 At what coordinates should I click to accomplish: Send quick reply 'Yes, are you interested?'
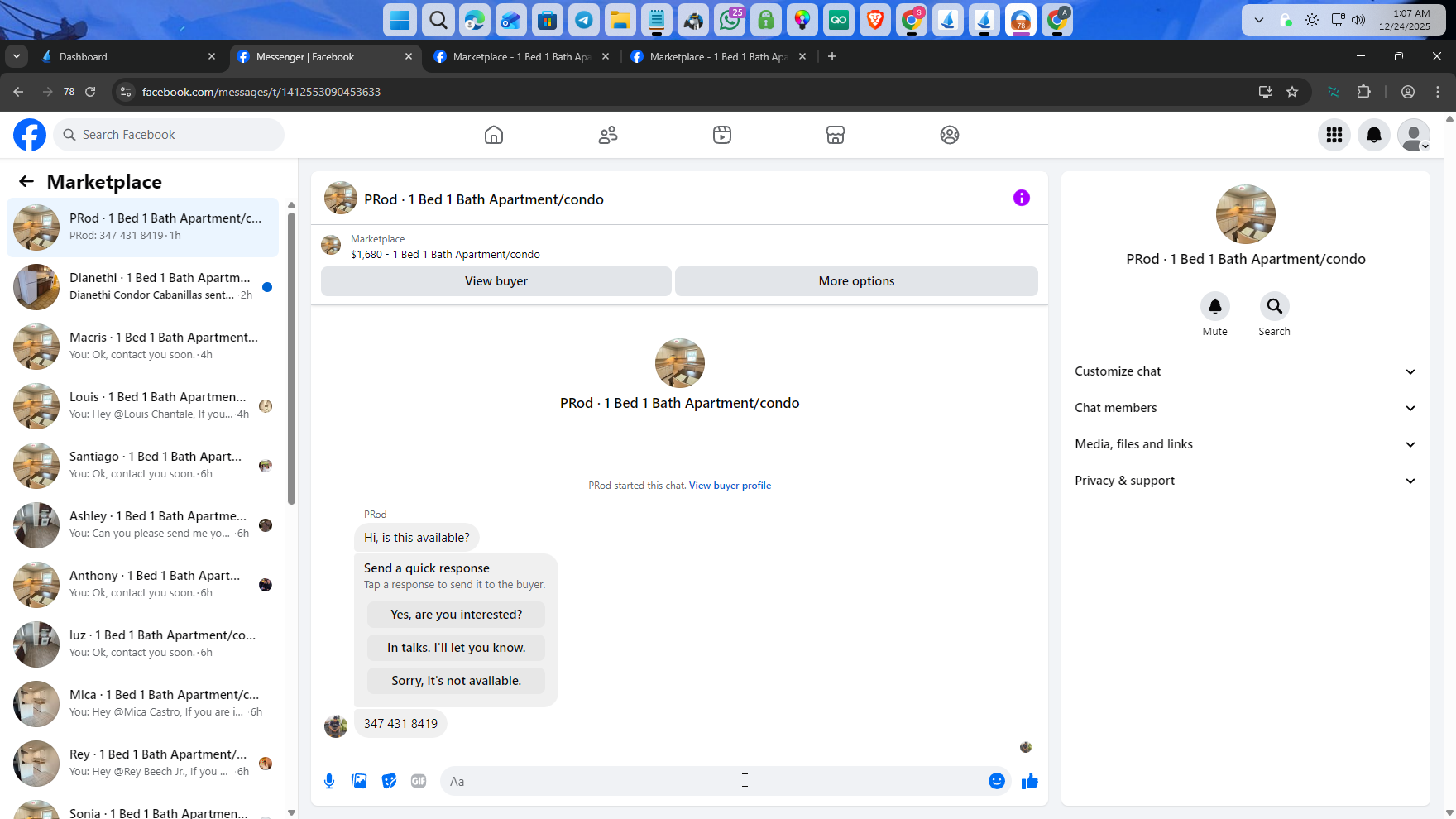tap(457, 615)
